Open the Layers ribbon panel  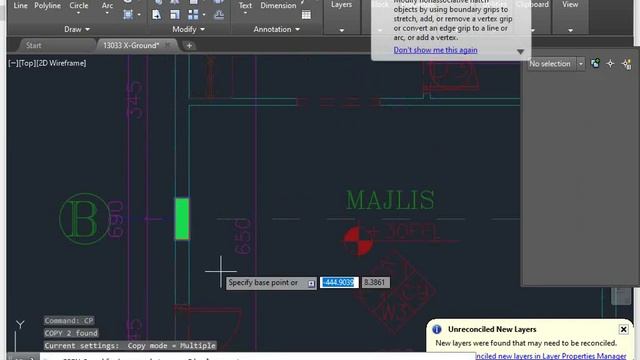coord(342,4)
